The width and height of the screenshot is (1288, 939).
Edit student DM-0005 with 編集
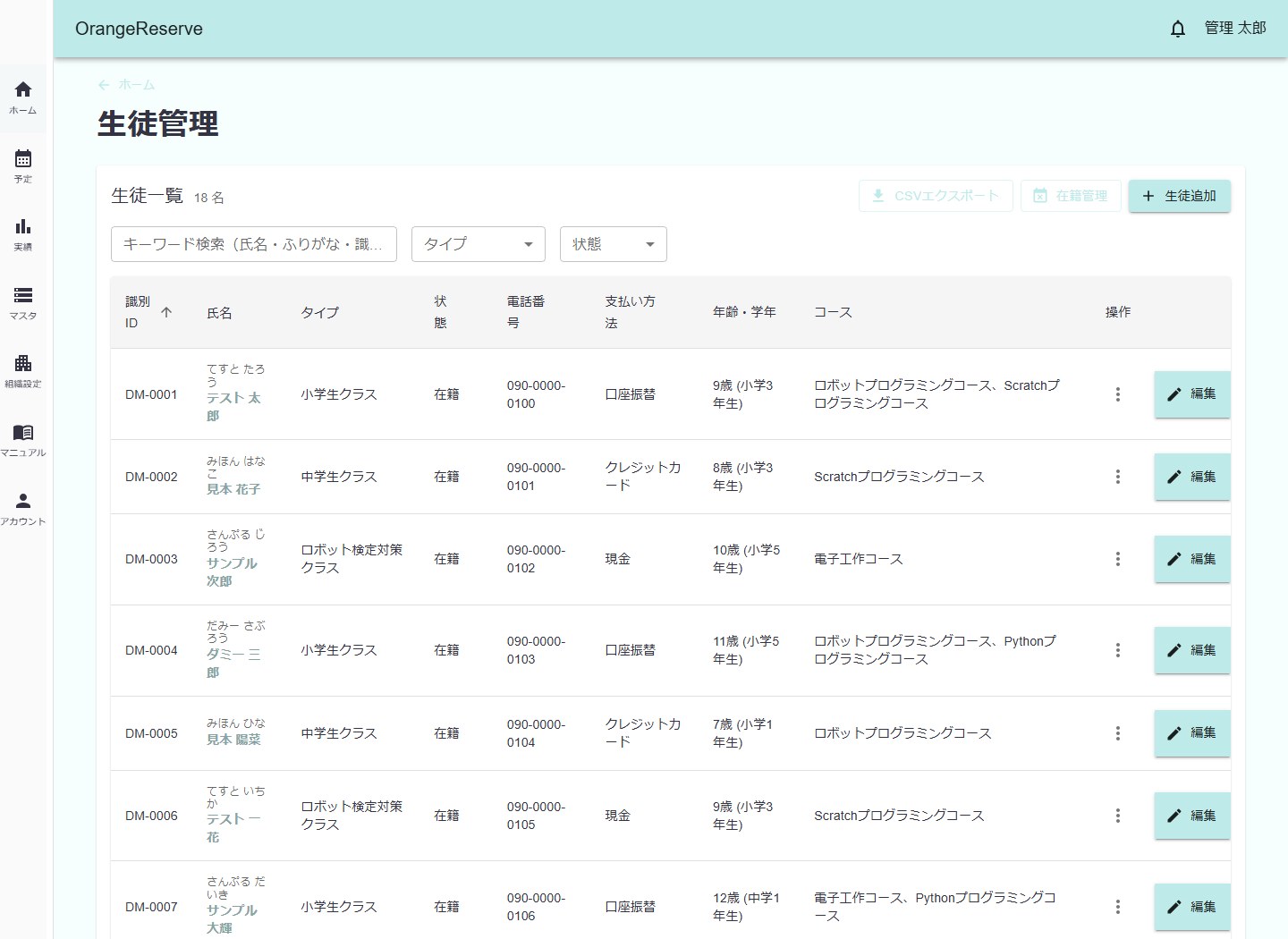[x=1192, y=733]
